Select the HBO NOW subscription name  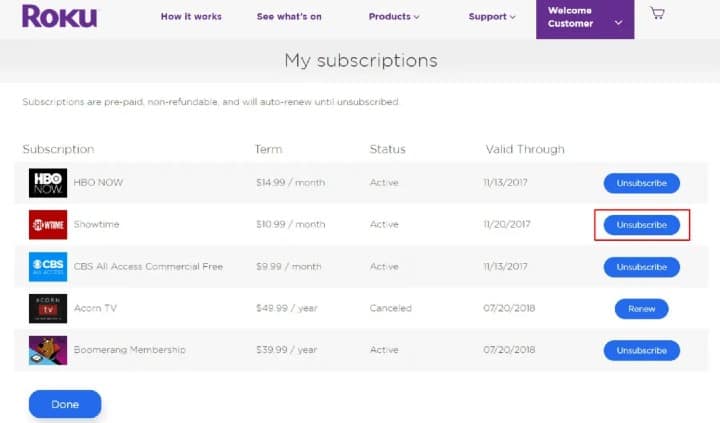click(98, 182)
